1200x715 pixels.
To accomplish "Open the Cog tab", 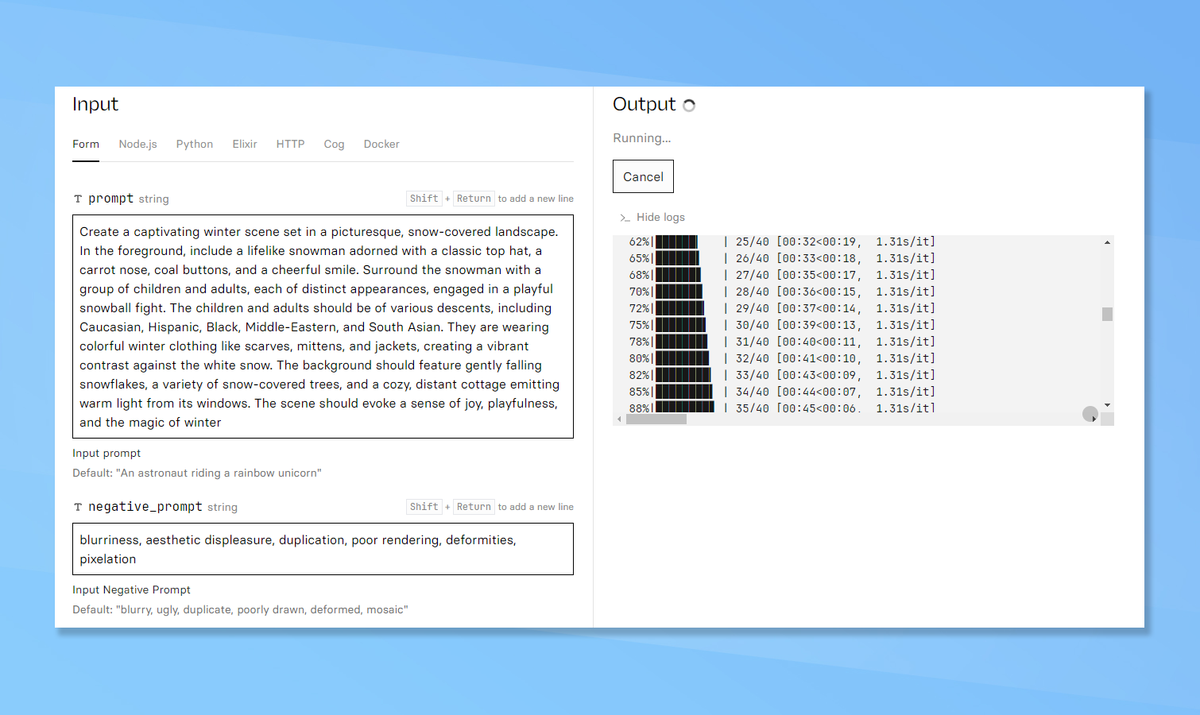I will click(x=334, y=144).
